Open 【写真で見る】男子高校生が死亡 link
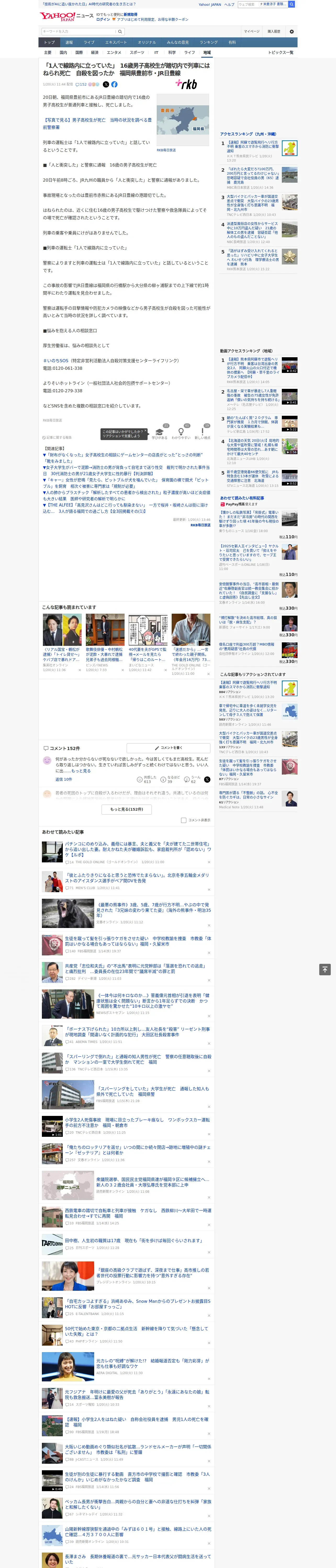This screenshot has height=1568, width=336. pyautogui.click(x=97, y=124)
